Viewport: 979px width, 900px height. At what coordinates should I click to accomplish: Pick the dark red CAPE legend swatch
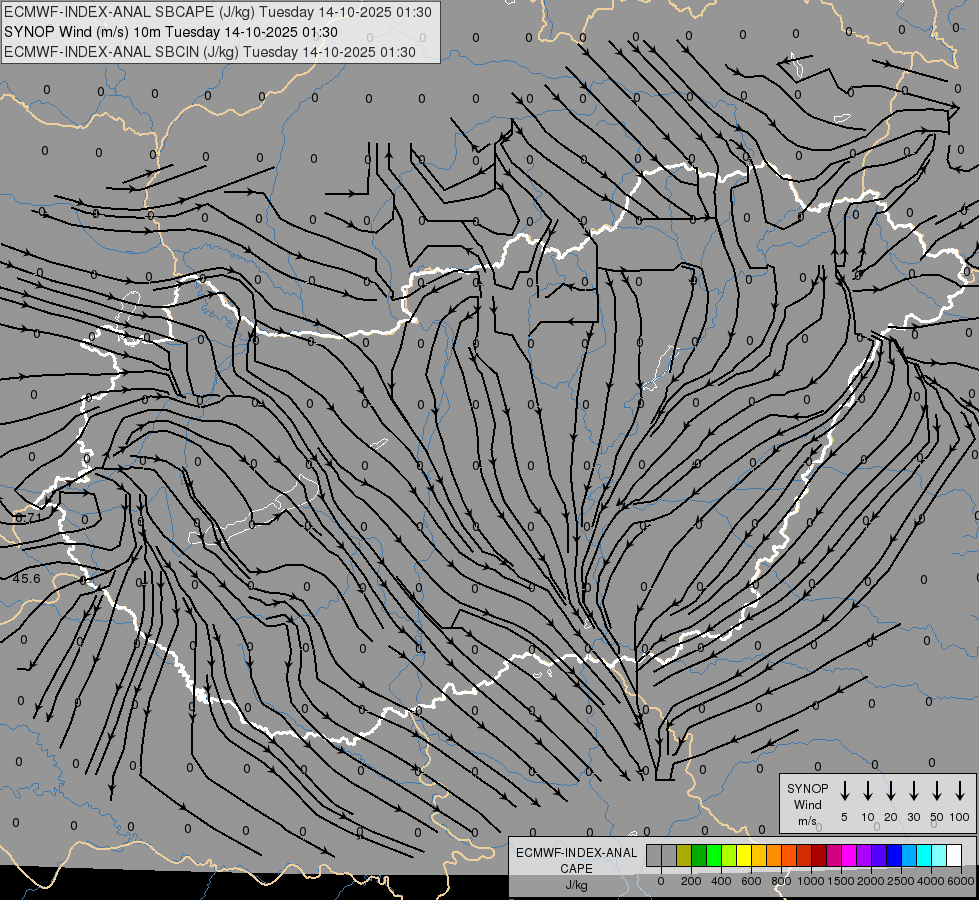819,855
